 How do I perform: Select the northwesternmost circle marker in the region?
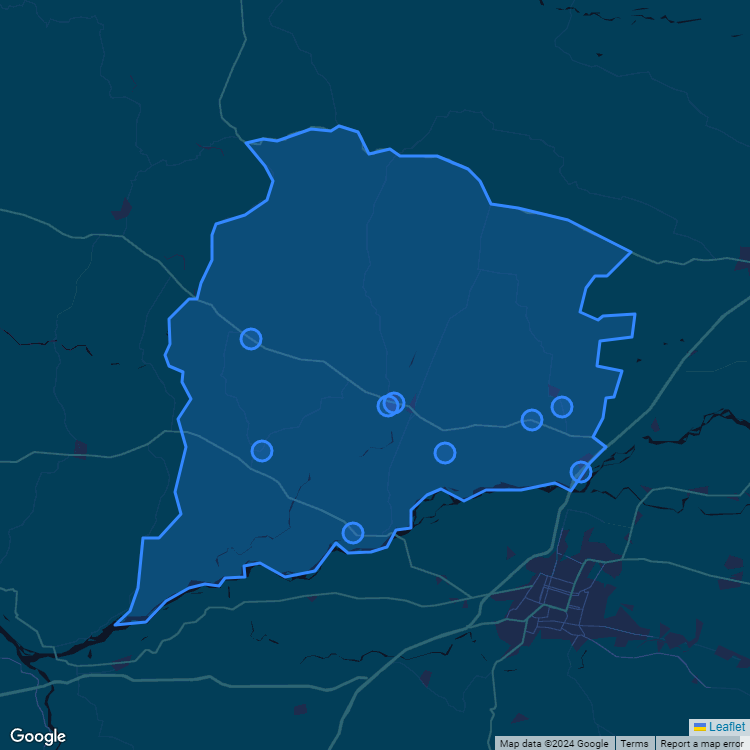(x=251, y=339)
